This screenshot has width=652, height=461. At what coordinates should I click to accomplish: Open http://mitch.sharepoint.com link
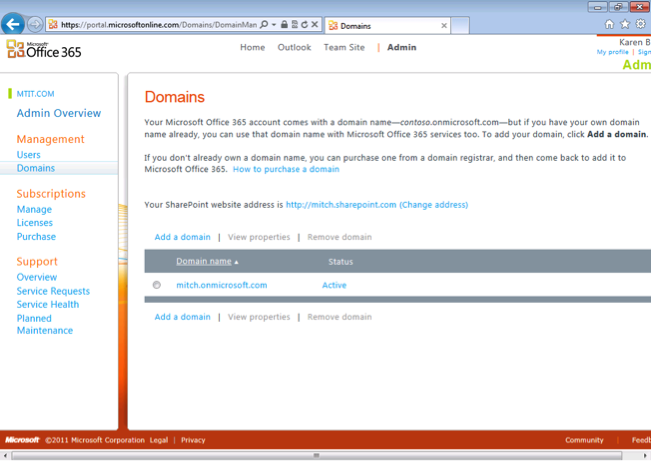[x=341, y=205]
